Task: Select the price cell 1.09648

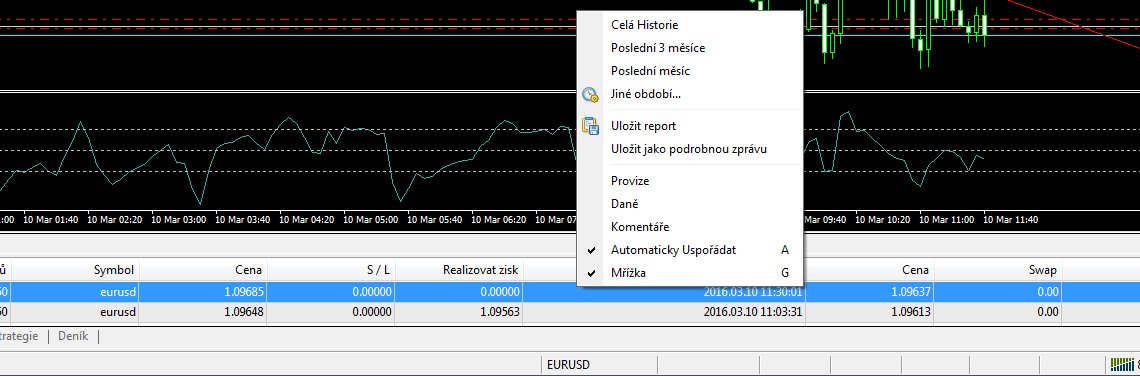Action: (x=244, y=312)
